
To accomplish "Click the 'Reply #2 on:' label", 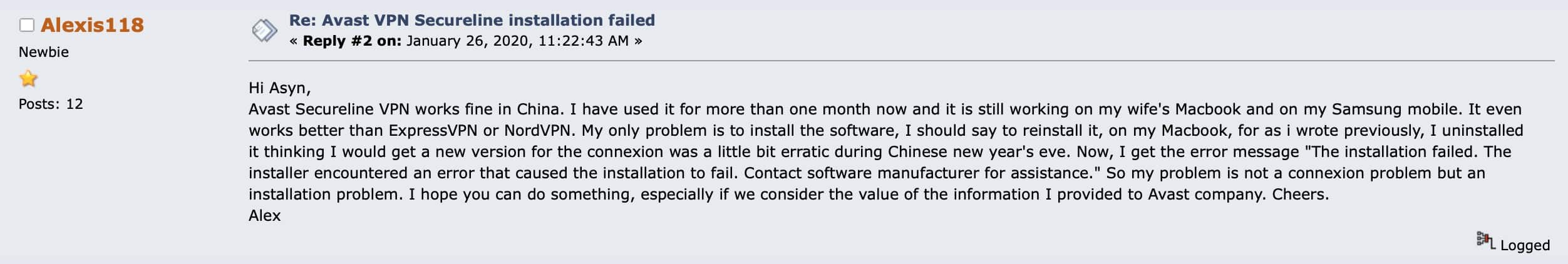I will 352,41.
